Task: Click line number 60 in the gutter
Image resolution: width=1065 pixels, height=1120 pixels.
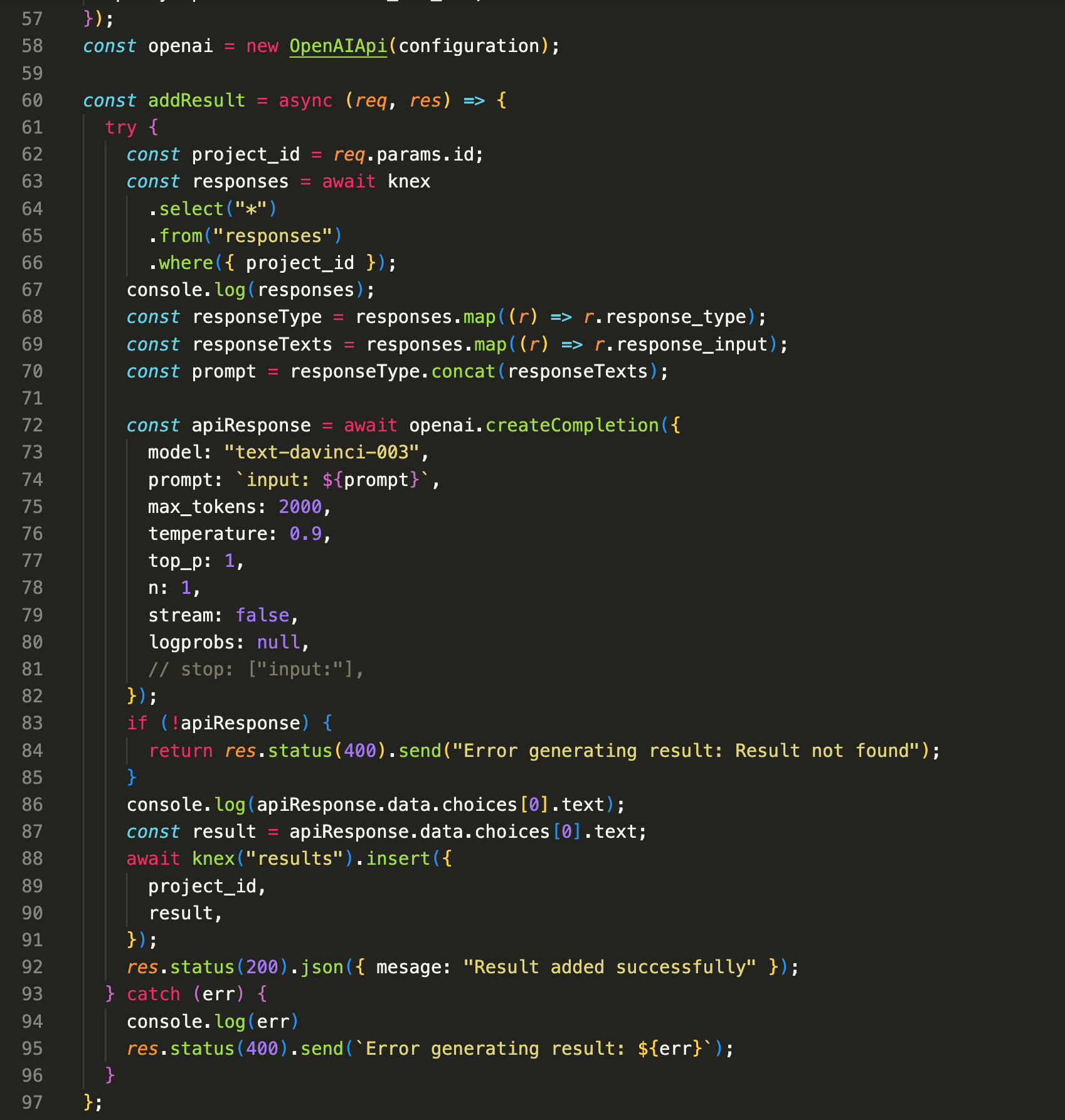Action: pos(32,100)
